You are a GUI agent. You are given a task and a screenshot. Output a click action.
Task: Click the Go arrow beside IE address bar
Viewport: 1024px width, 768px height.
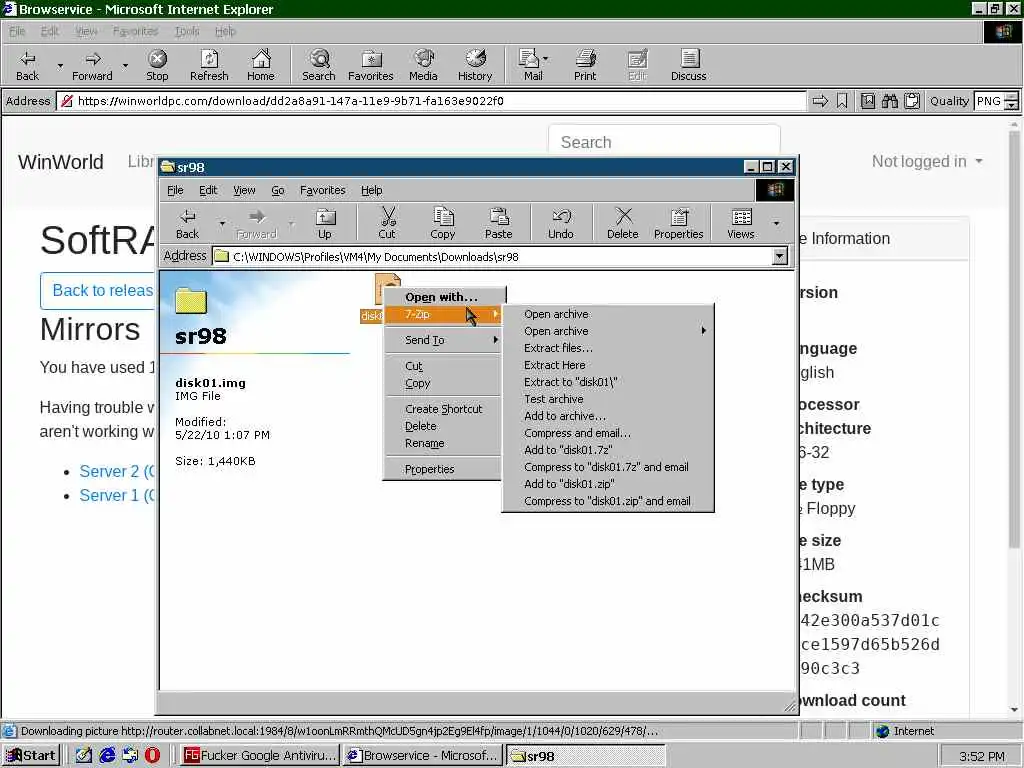[x=820, y=101]
